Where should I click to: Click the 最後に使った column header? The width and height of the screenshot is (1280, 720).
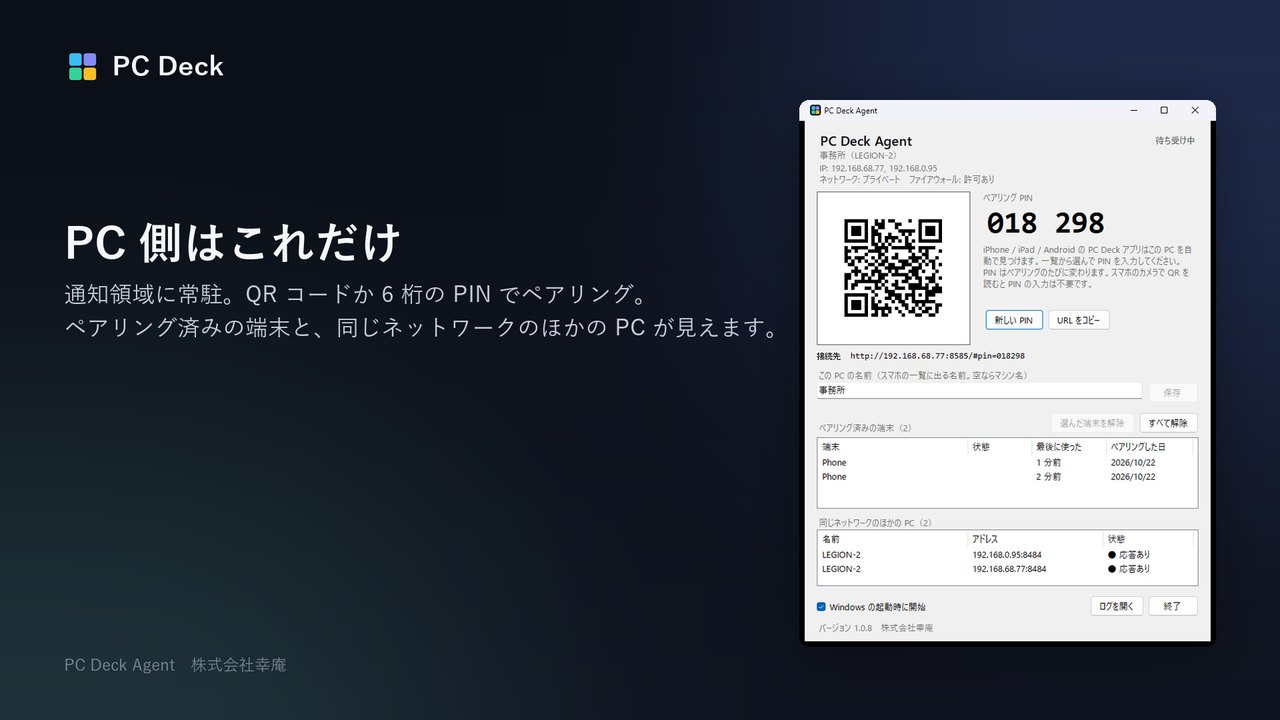click(1069, 447)
